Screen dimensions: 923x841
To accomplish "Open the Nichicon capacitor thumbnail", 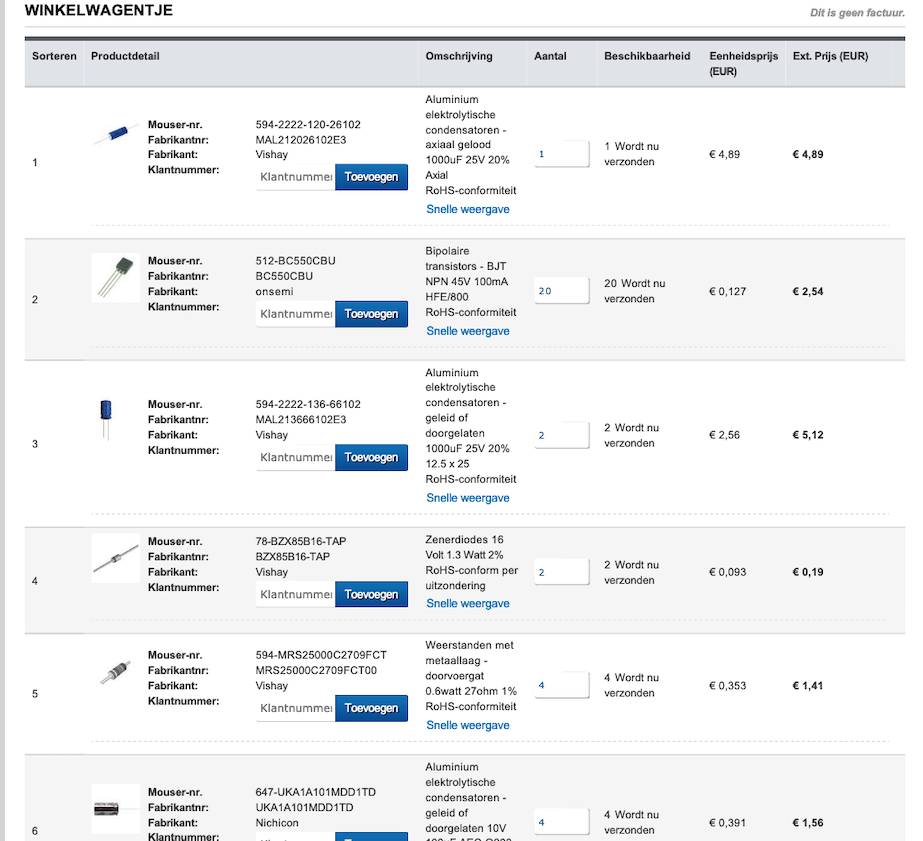I will click(x=115, y=808).
